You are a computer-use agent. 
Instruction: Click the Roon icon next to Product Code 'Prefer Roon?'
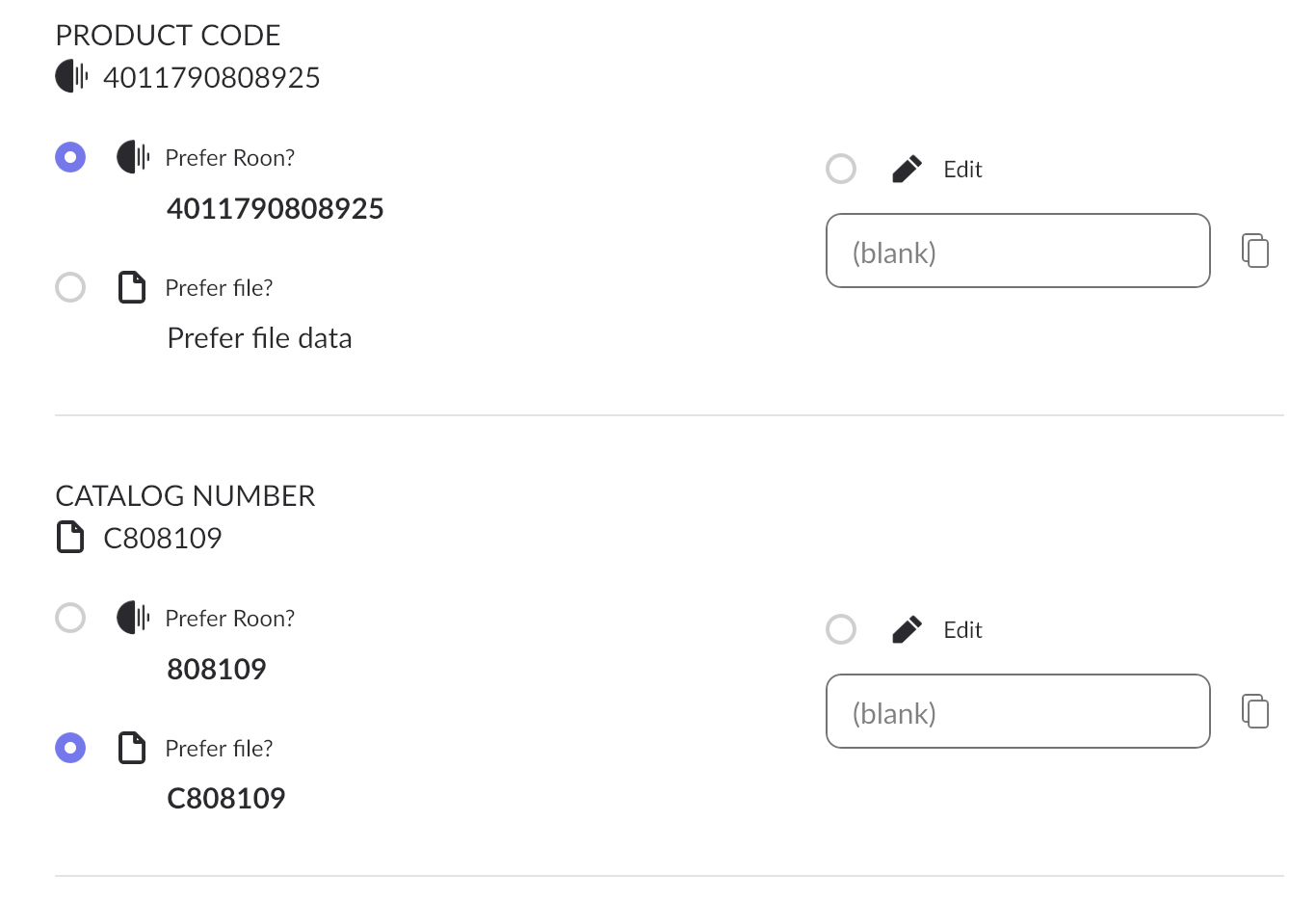(x=133, y=156)
